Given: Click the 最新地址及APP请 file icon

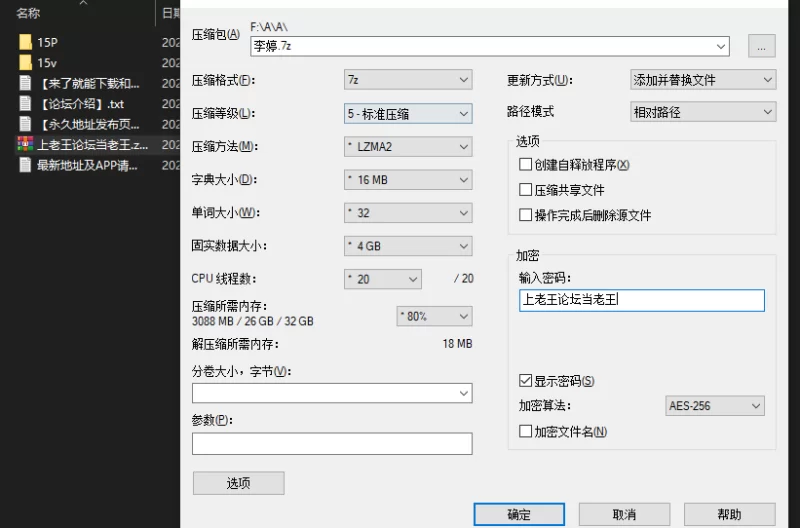Looking at the screenshot, I should (25, 165).
